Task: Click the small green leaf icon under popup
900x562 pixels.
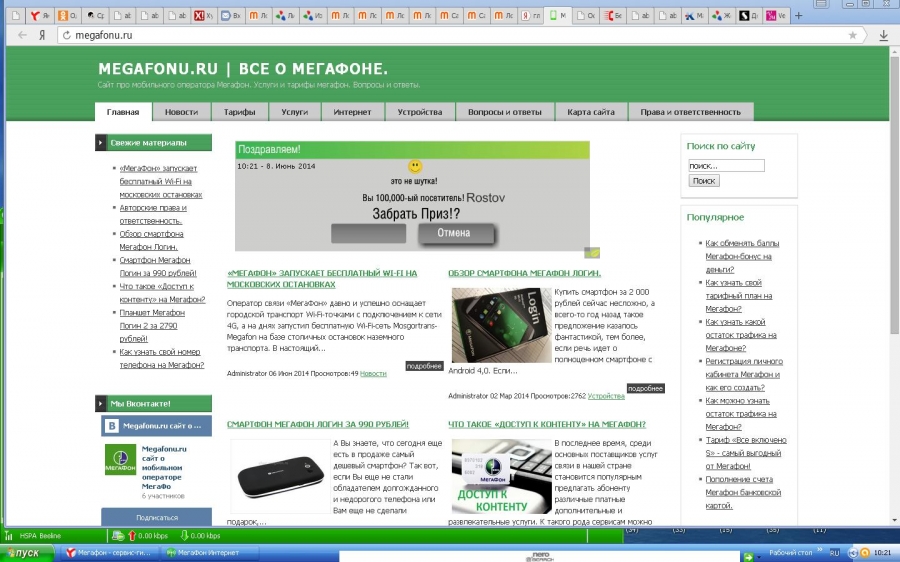Action: pyautogui.click(x=592, y=253)
